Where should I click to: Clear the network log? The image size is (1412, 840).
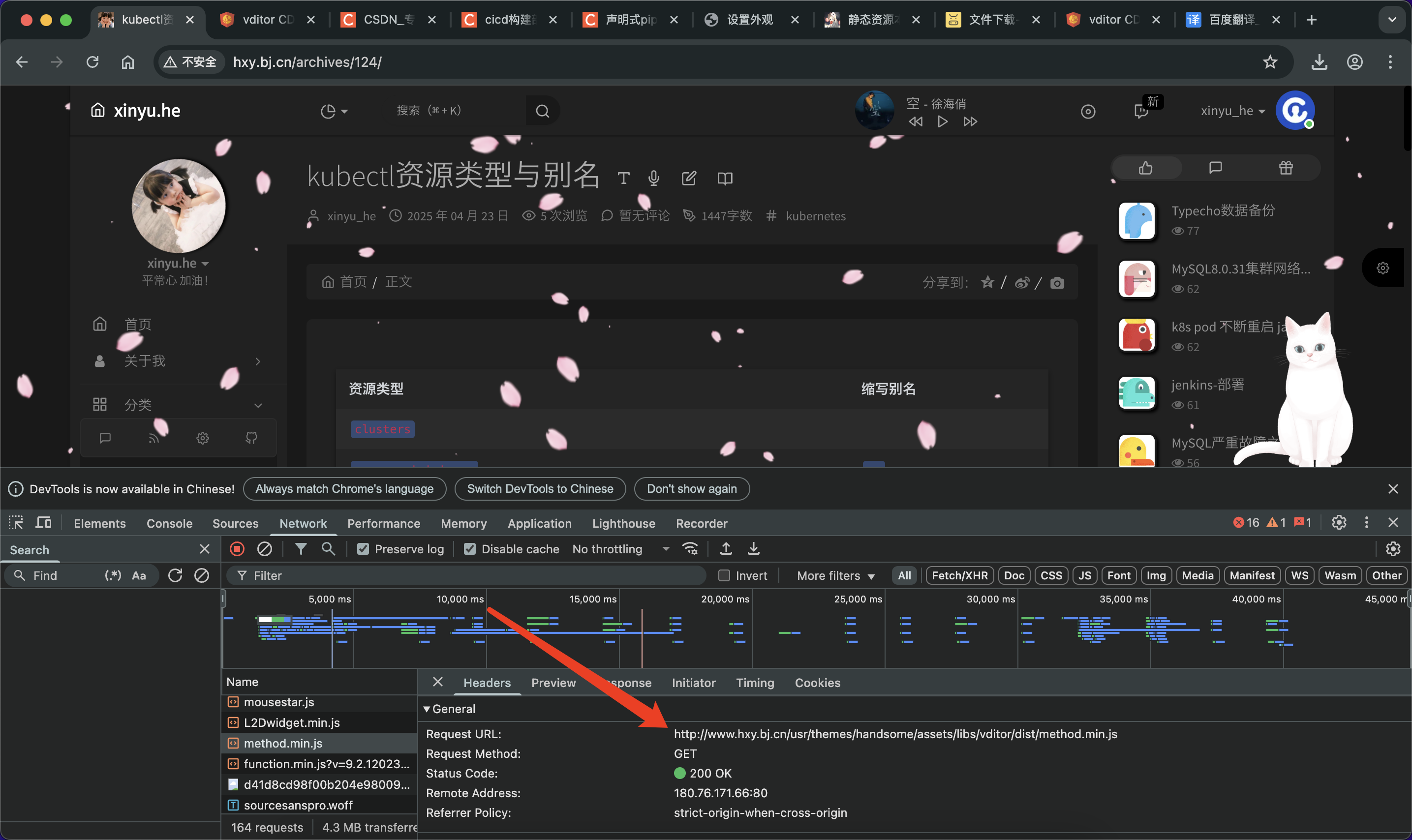[264, 548]
